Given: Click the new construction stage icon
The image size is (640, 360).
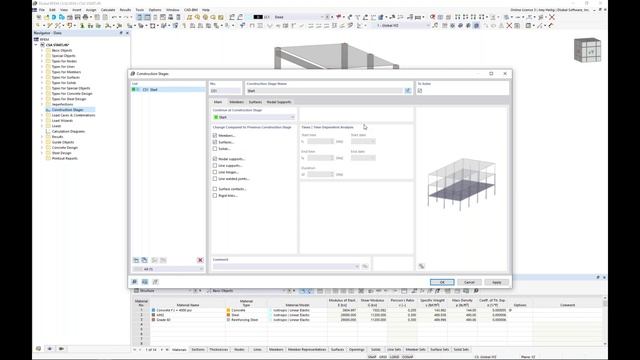Looking at the screenshot, I should click(x=136, y=260).
